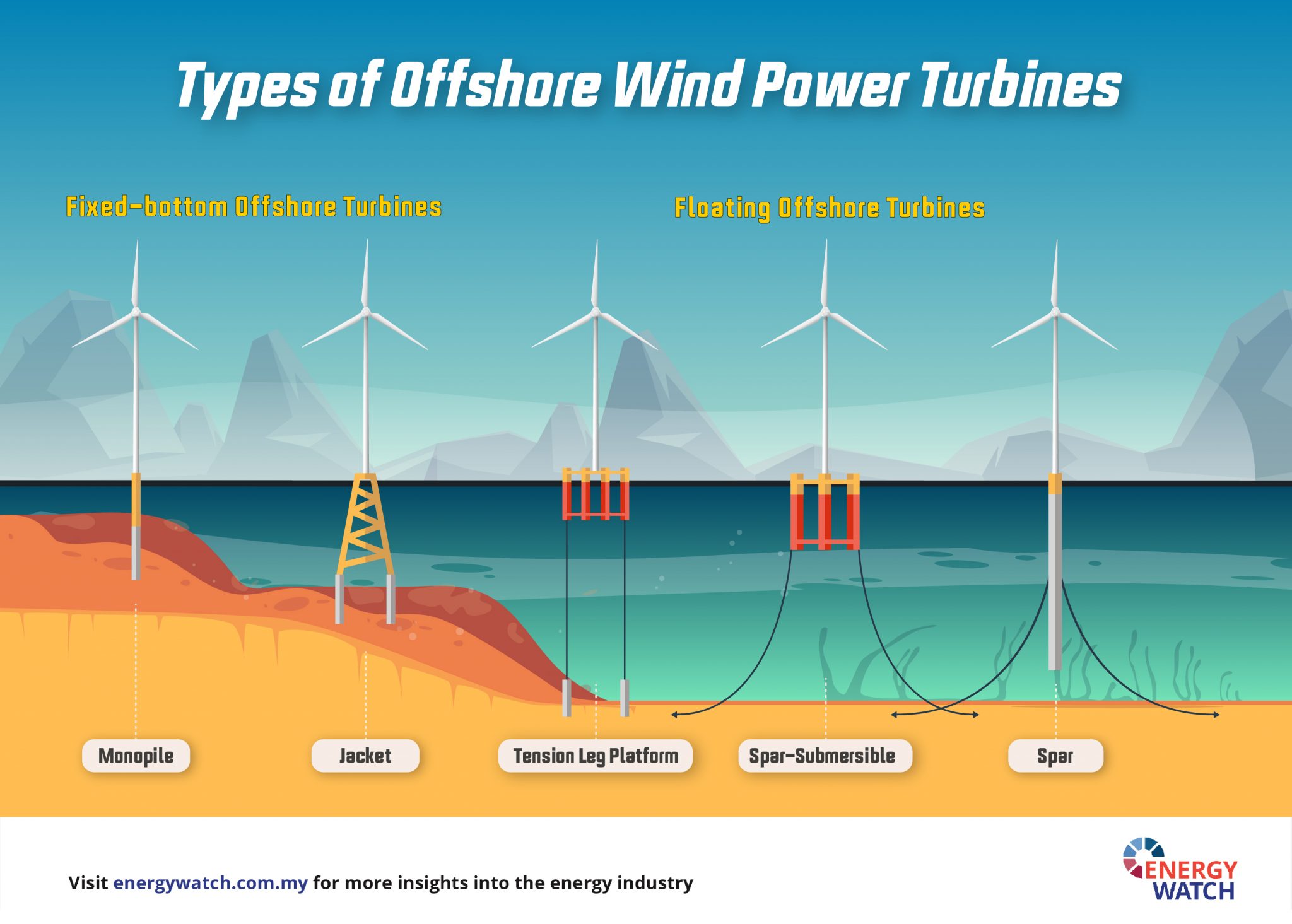Click the Spar-Submersible turbine rotor hub
This screenshot has width=1292, height=924.
click(x=825, y=312)
